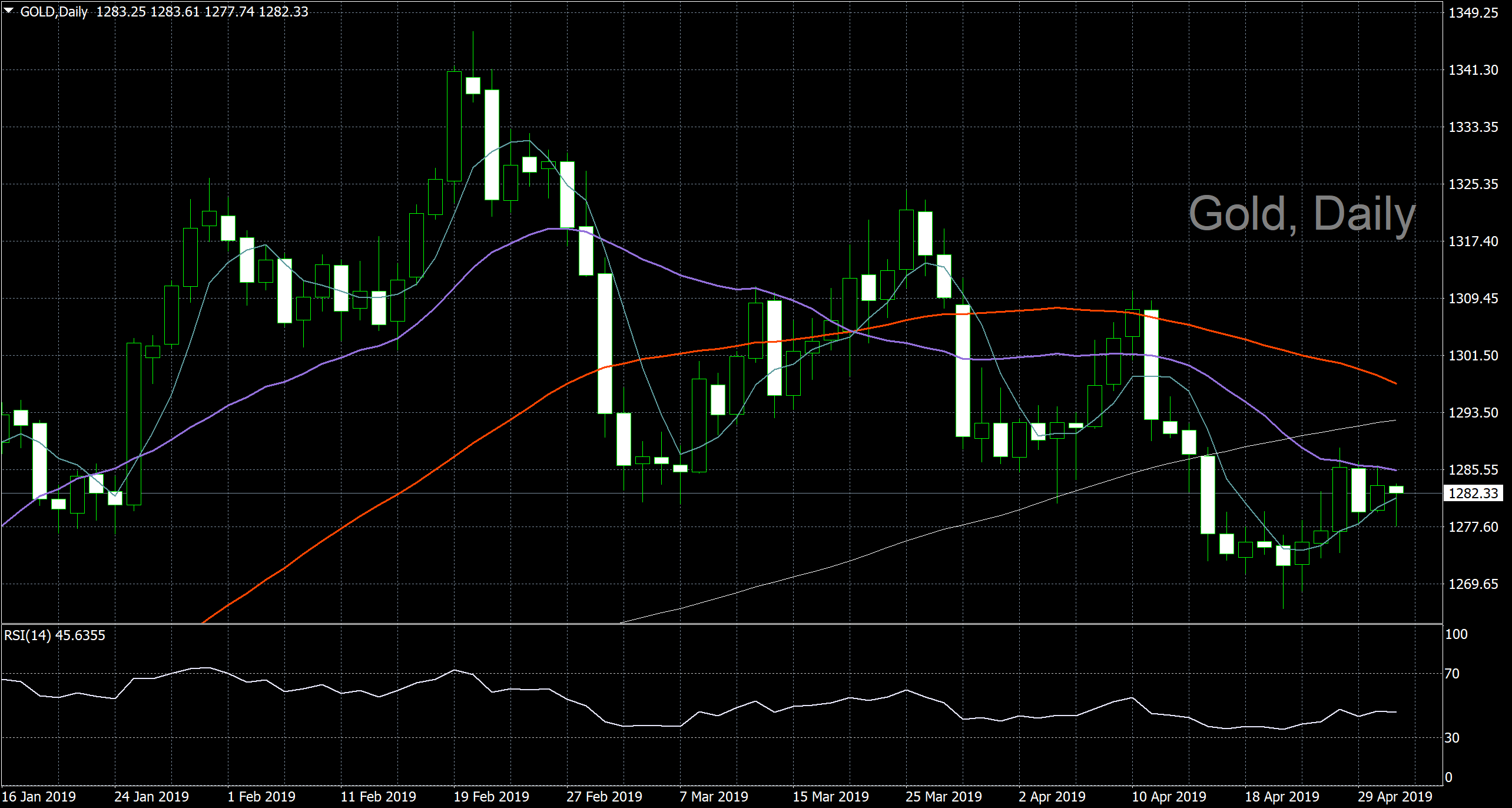Screen dimensions: 1512x808
Task: Click the 1309.45 price axis label
Action: [x=1473, y=299]
